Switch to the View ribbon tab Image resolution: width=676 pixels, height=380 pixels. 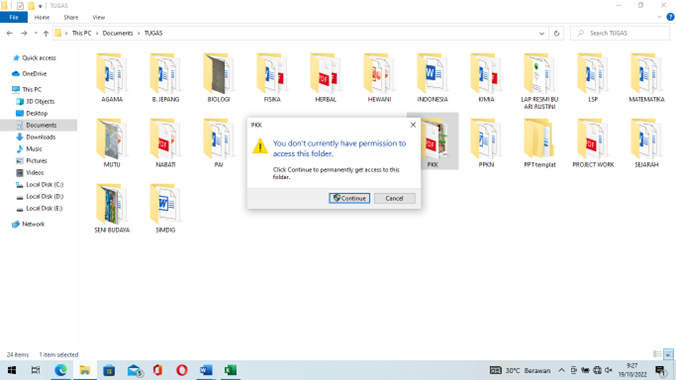[98, 17]
